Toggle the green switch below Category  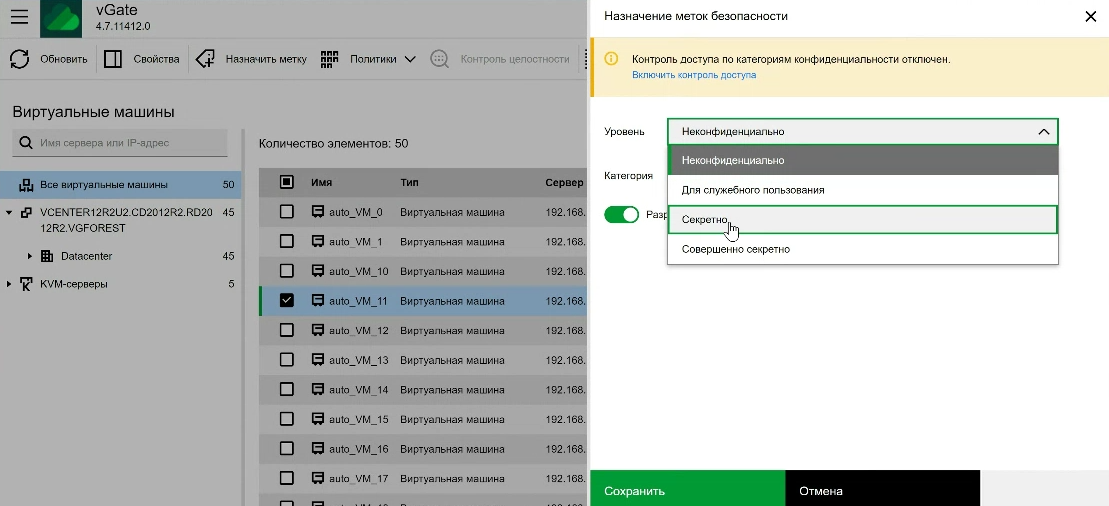[x=622, y=215]
